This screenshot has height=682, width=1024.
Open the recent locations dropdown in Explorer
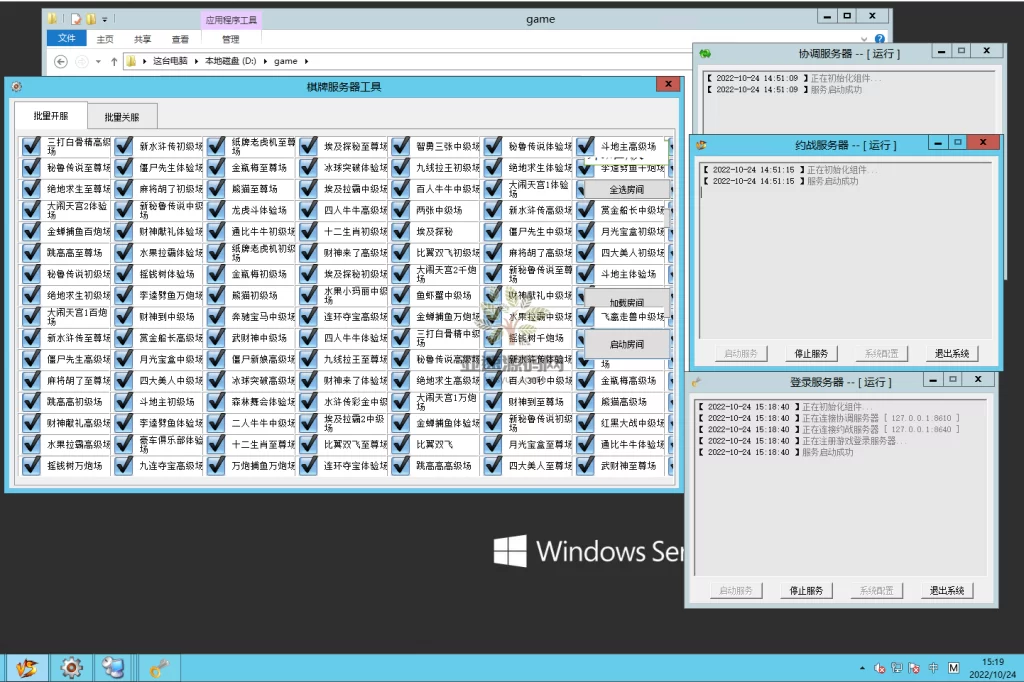[98, 61]
